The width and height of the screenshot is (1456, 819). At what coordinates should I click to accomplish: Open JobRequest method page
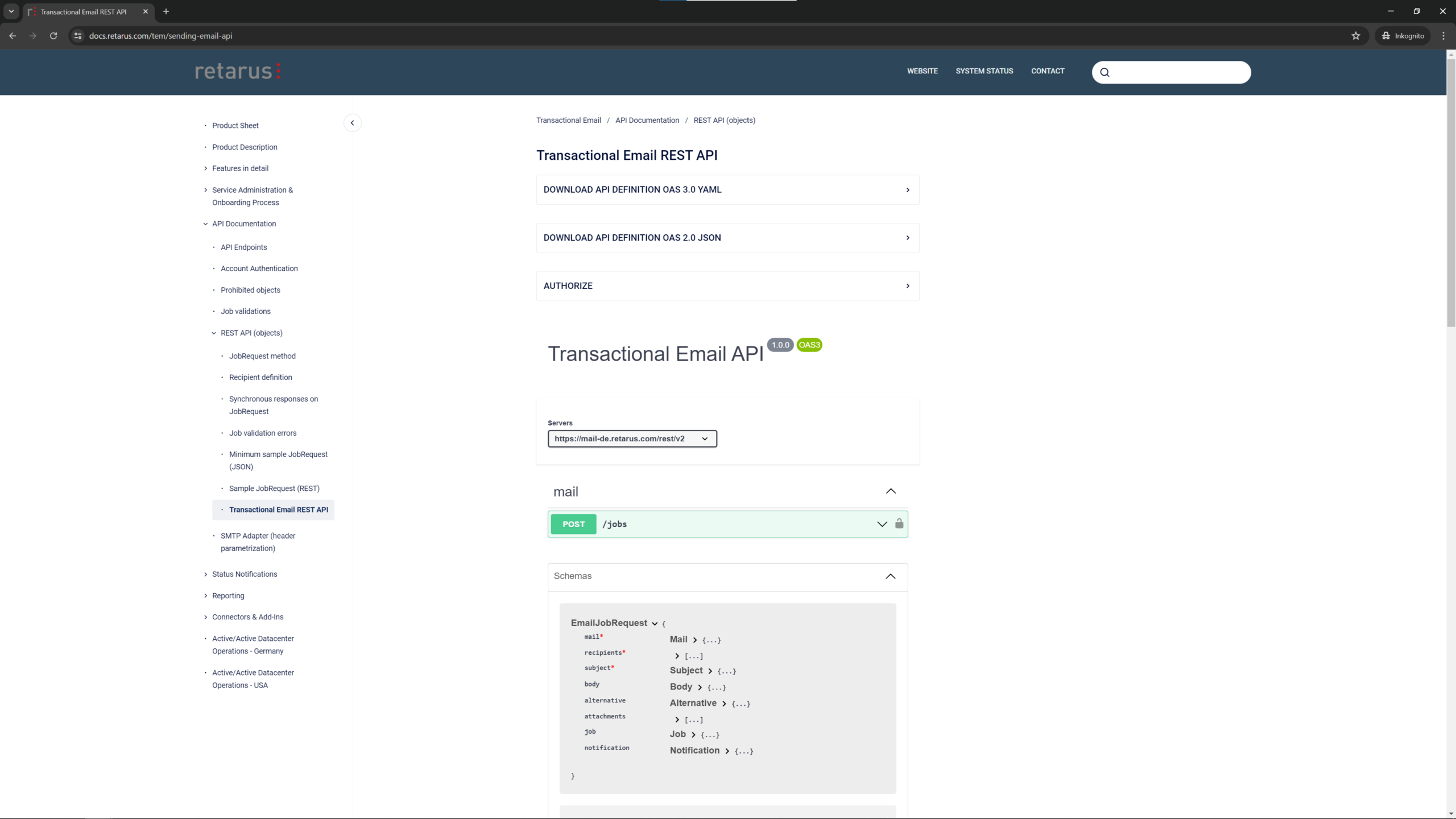(x=262, y=356)
